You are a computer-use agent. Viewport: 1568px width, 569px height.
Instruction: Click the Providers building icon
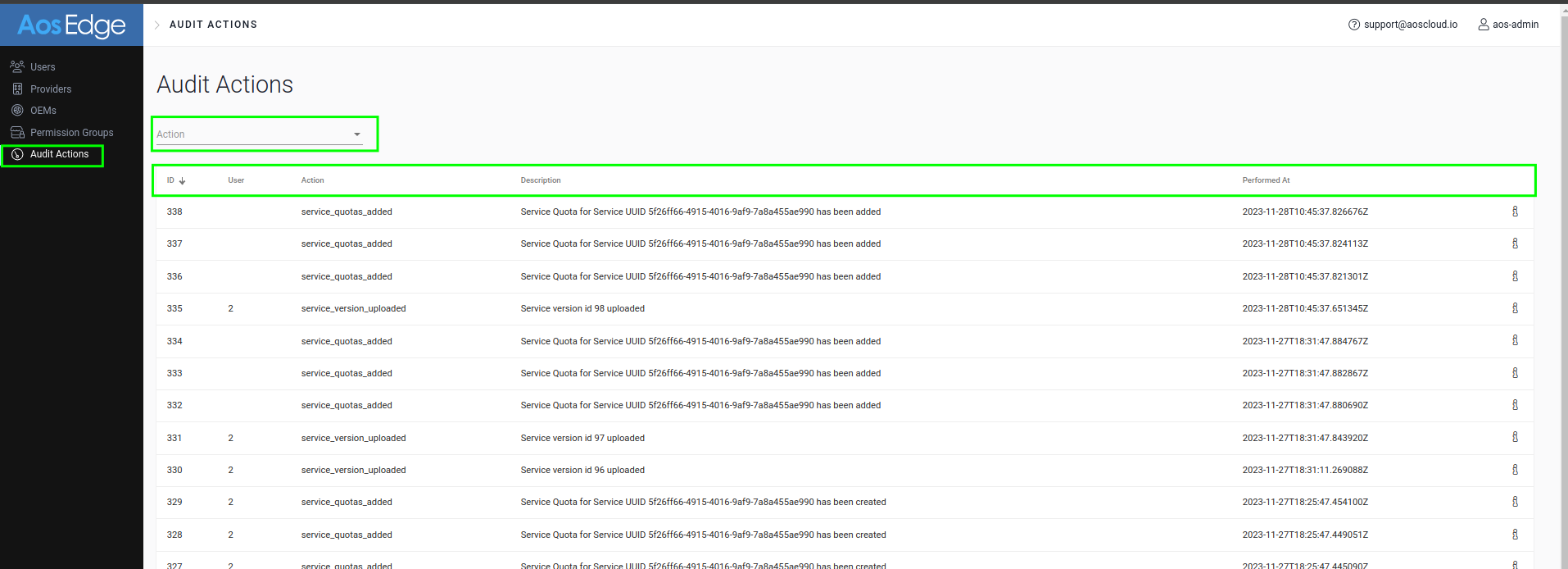pyautogui.click(x=17, y=89)
